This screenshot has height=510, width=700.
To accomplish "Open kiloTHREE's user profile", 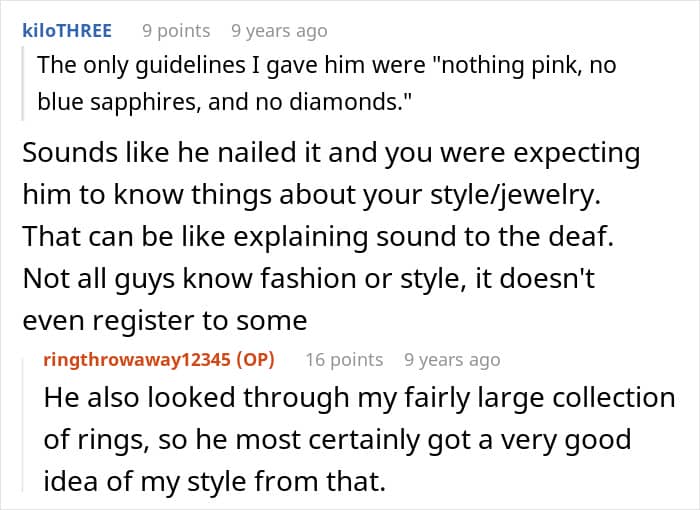I will pyautogui.click(x=66, y=31).
